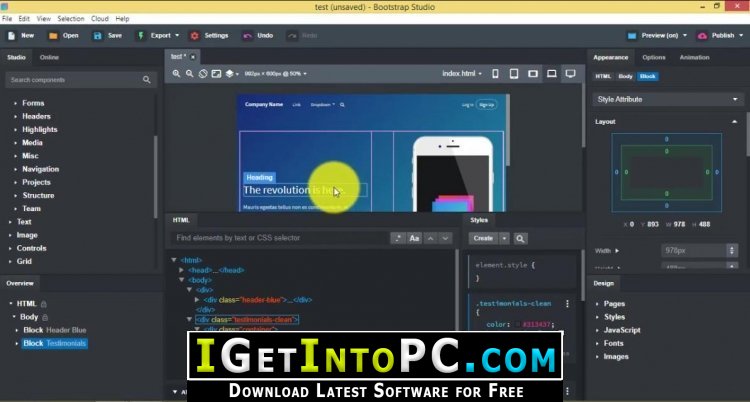
Task: Open the index.html page dropdown
Action: pos(462,74)
